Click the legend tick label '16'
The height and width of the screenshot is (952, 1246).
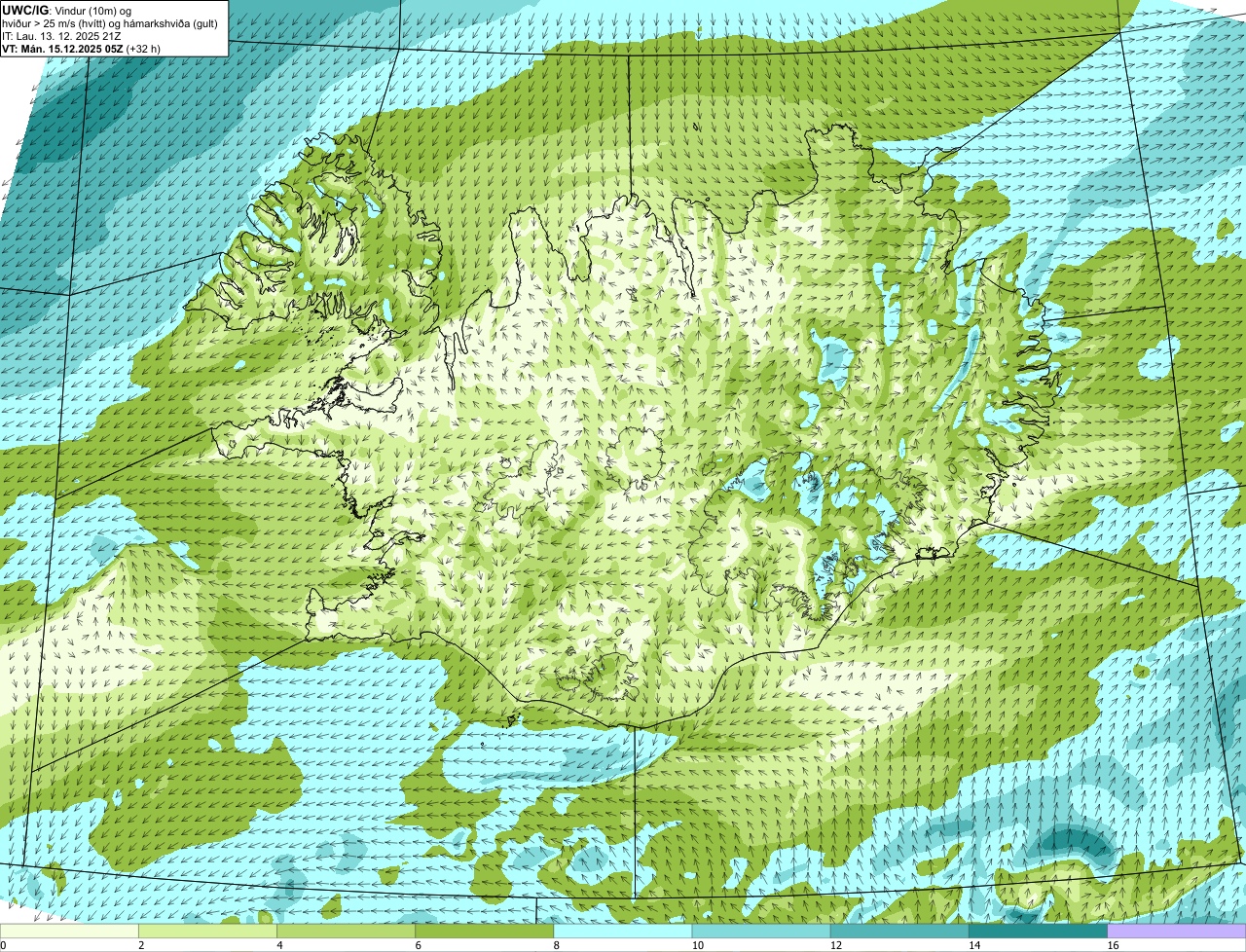[x=1112, y=945]
